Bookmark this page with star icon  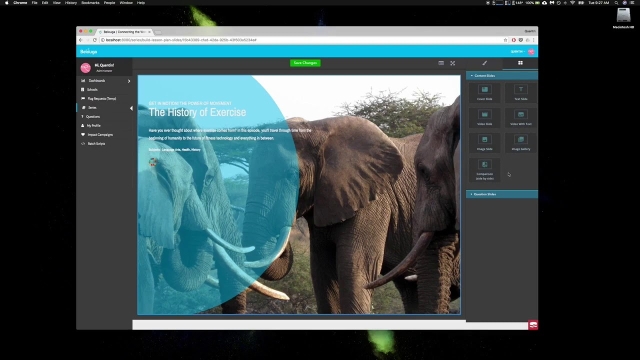coord(505,40)
